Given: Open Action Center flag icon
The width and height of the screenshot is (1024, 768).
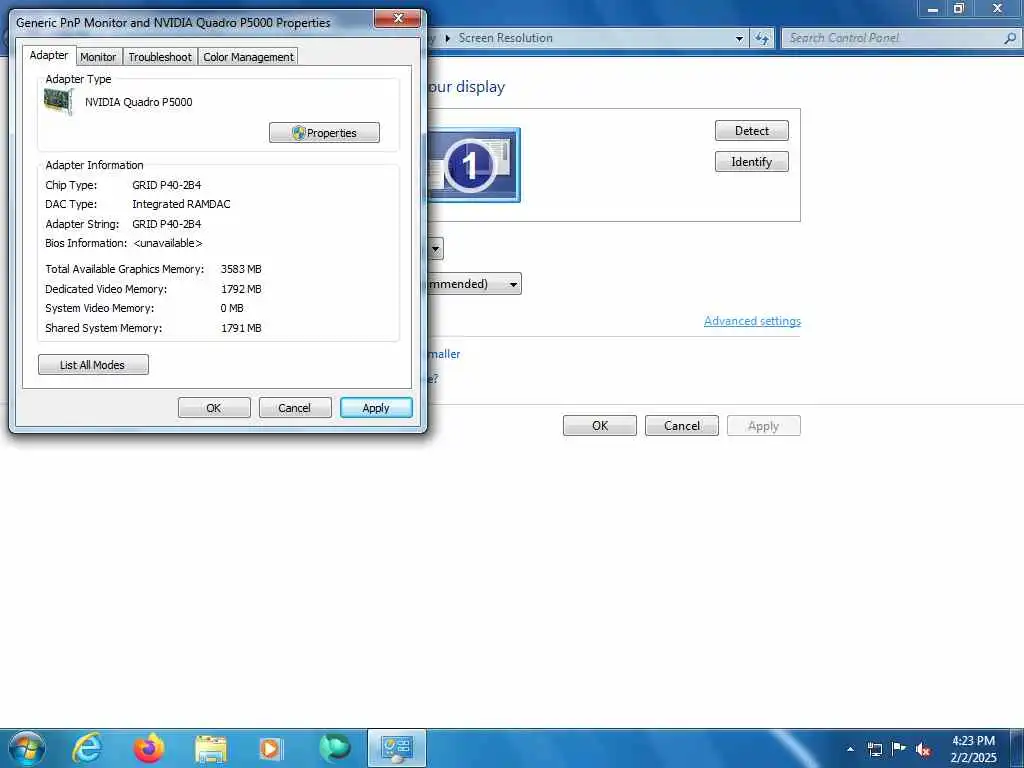Looking at the screenshot, I should 899,748.
